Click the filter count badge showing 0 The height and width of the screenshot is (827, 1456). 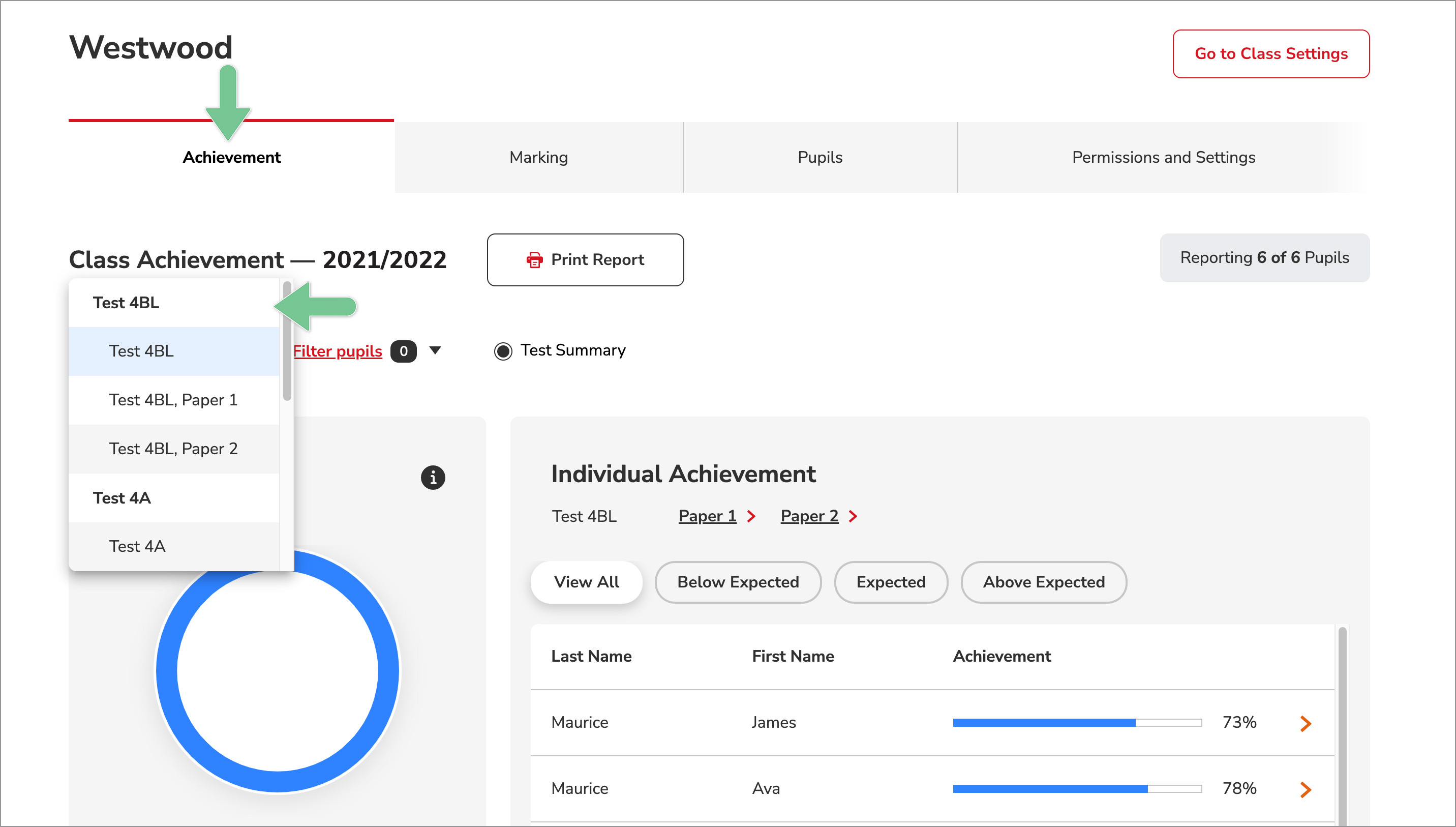tap(403, 351)
